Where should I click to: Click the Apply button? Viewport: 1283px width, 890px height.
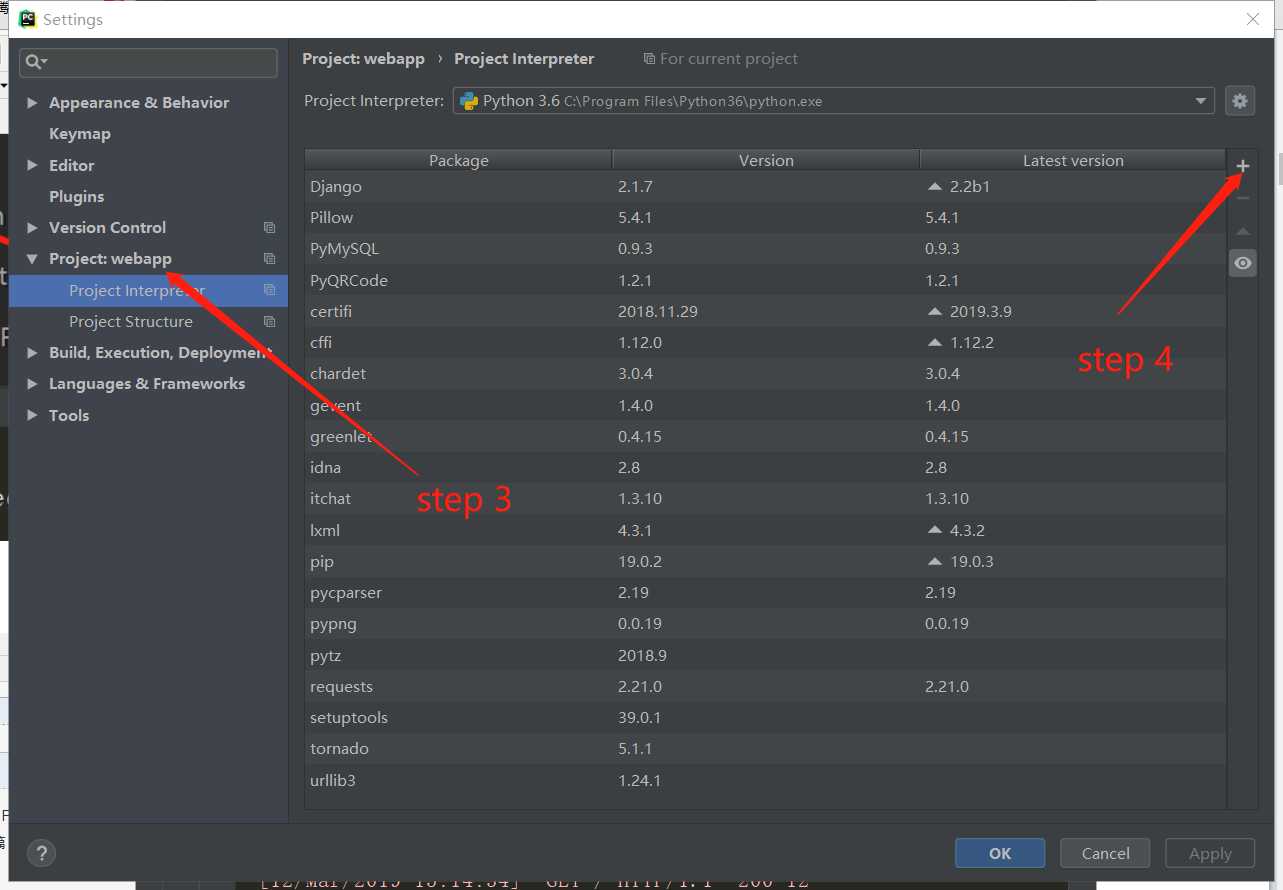coord(1210,853)
